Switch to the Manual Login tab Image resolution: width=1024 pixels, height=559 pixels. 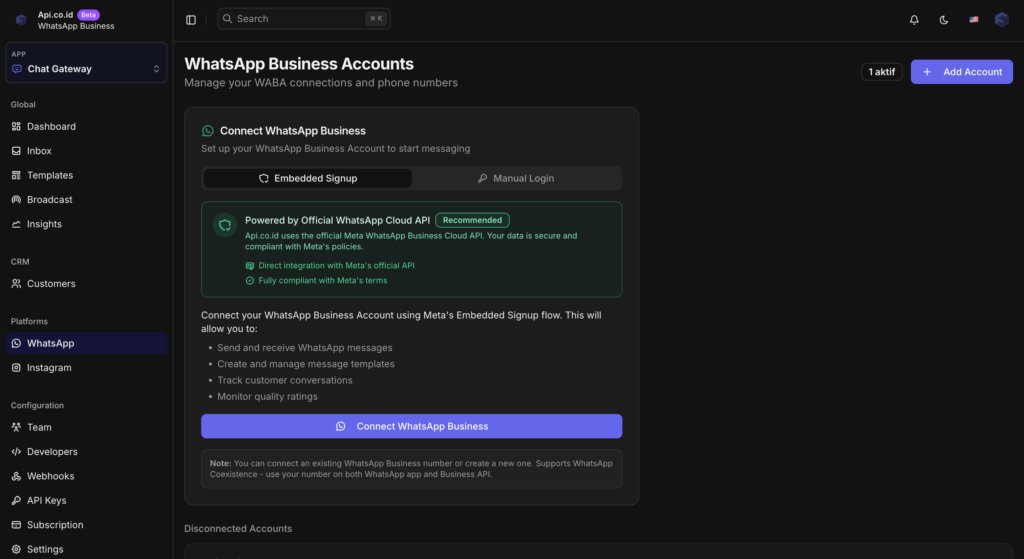tap(516, 178)
